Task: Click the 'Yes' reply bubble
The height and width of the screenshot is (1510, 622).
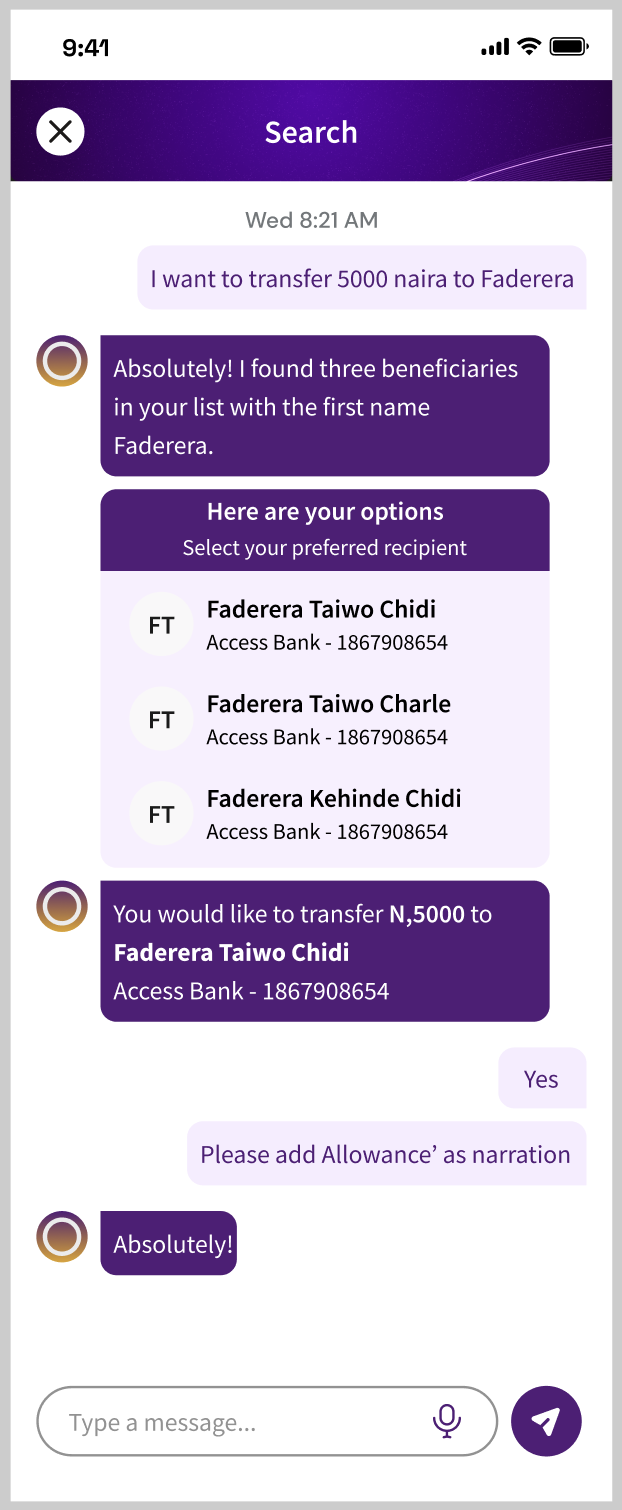Action: click(x=541, y=1078)
